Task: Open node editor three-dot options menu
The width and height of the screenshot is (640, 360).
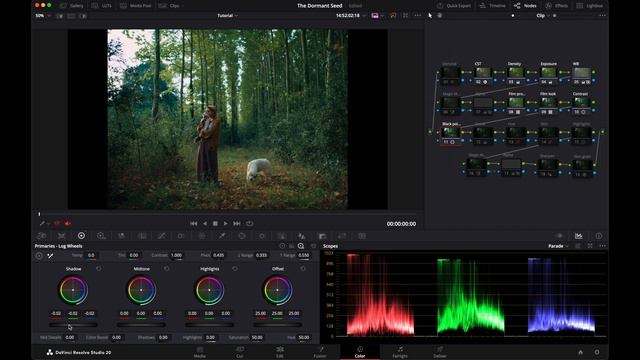Action: pos(602,16)
